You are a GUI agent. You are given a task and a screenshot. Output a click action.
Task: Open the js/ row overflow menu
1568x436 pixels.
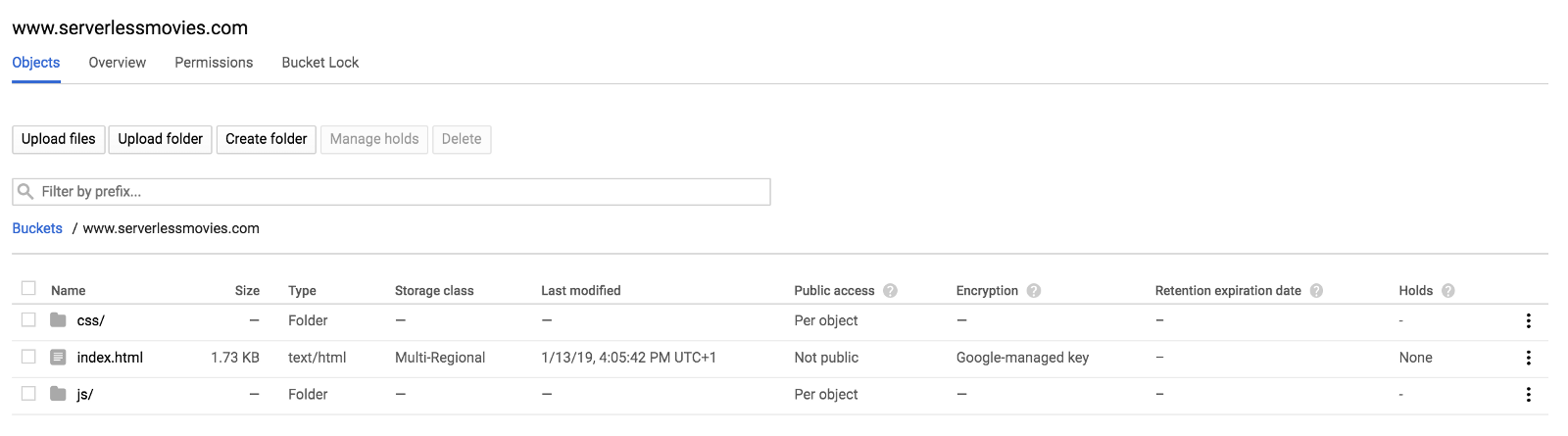1528,394
